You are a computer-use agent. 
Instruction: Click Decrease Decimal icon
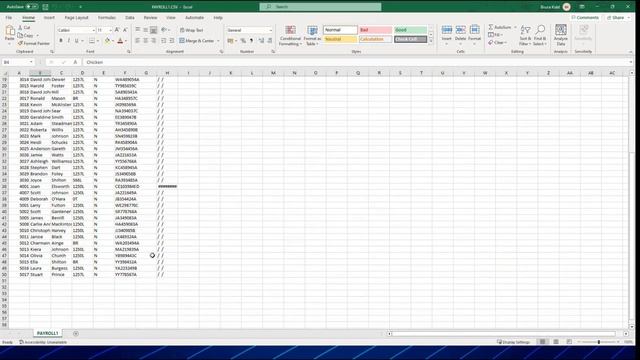pos(270,41)
